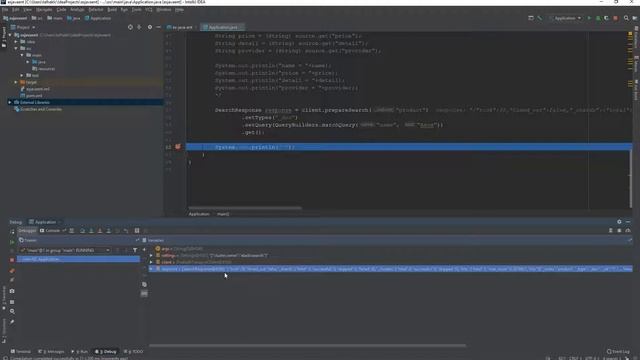640x360 pixels.
Task: Open the TODO tool window button
Action: point(134,351)
